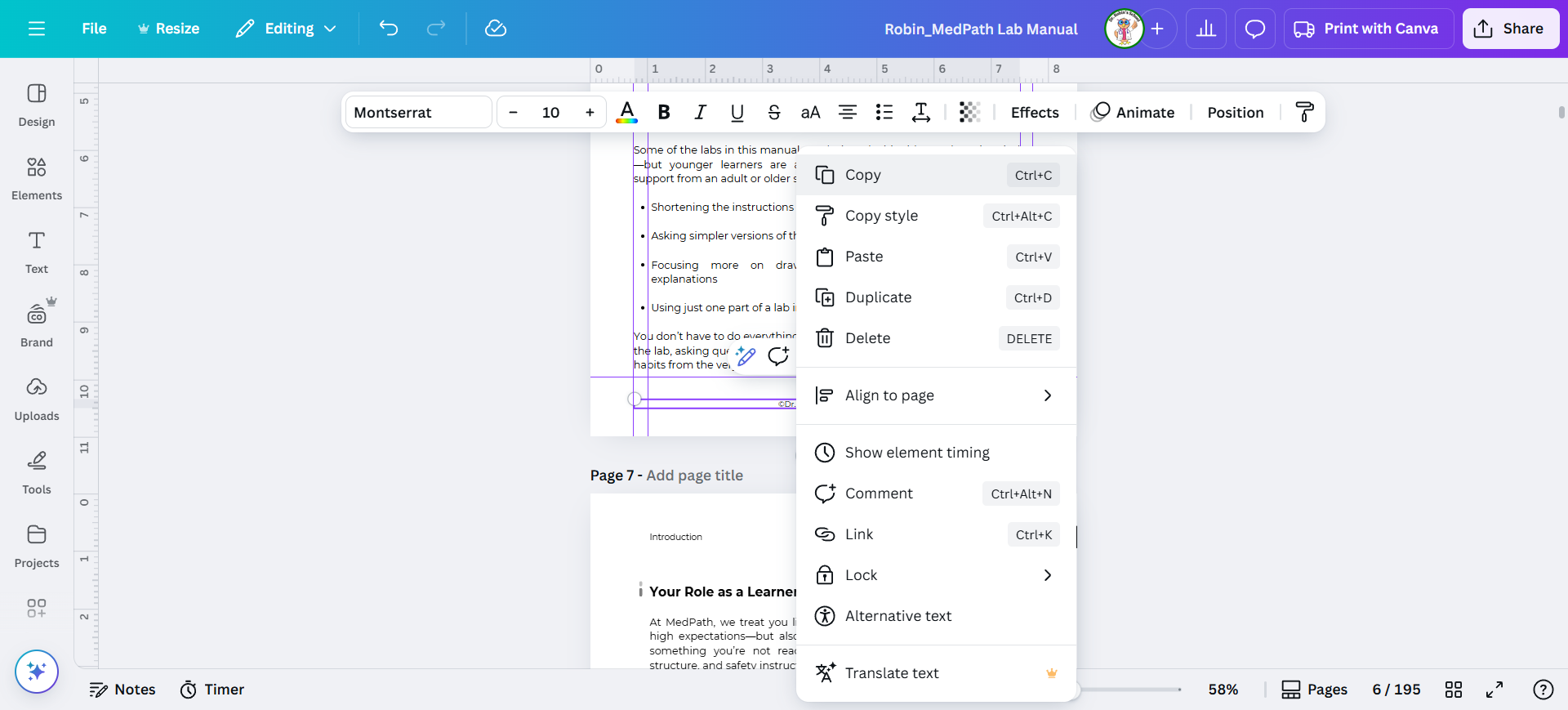Toggle underline text formatting
This screenshot has width=1568, height=710.
[x=737, y=112]
